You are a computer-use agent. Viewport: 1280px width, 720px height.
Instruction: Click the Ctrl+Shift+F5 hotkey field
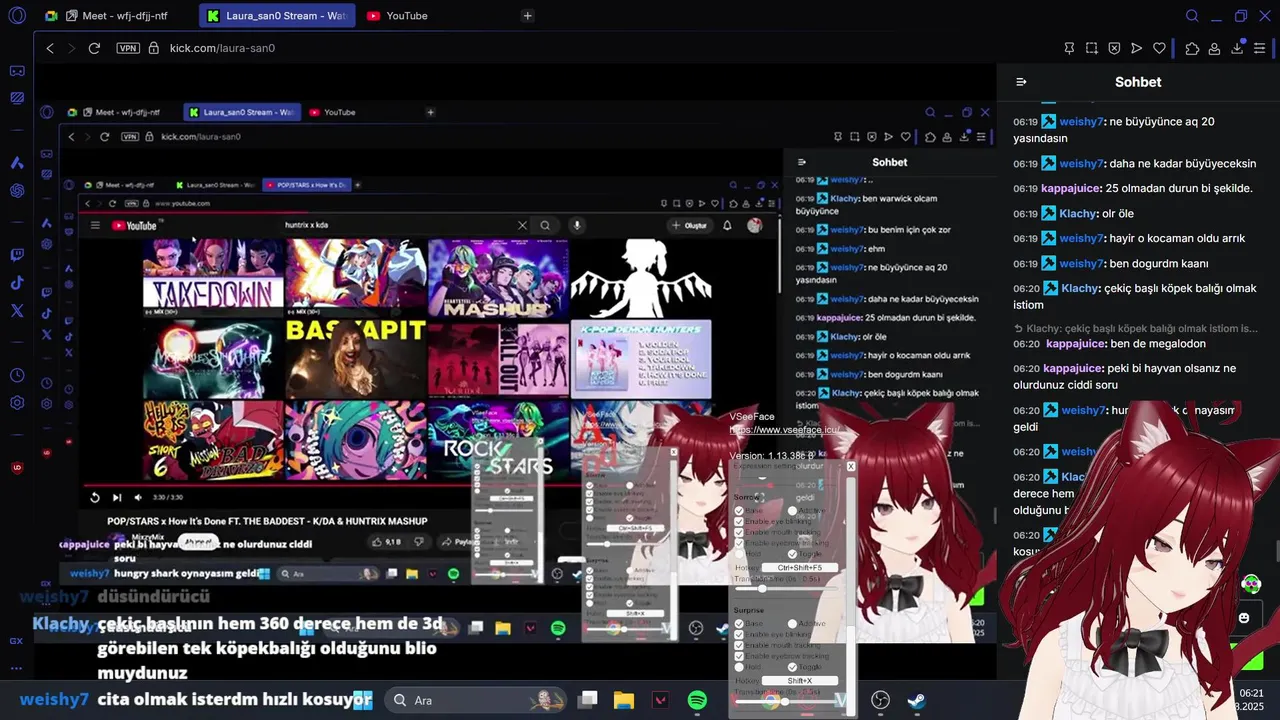[x=799, y=568]
